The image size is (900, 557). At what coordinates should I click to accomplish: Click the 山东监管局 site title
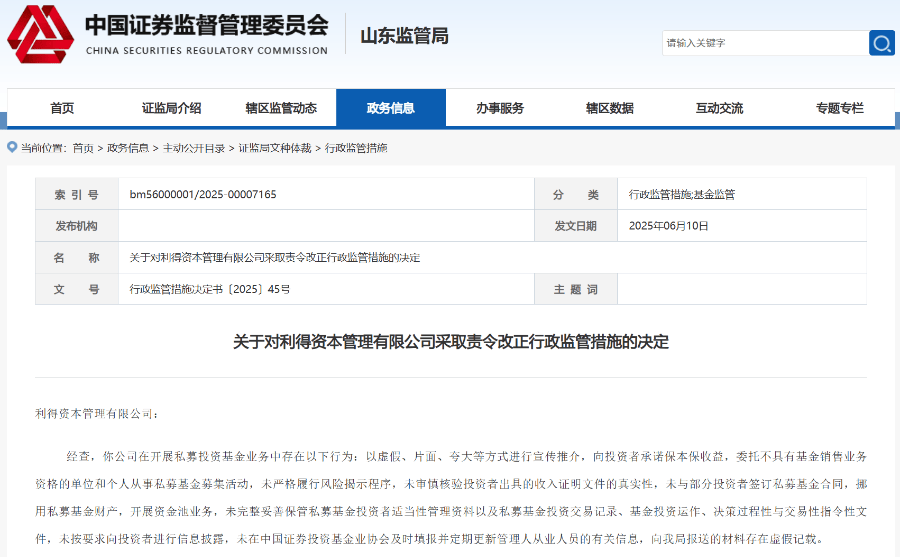pyautogui.click(x=404, y=36)
